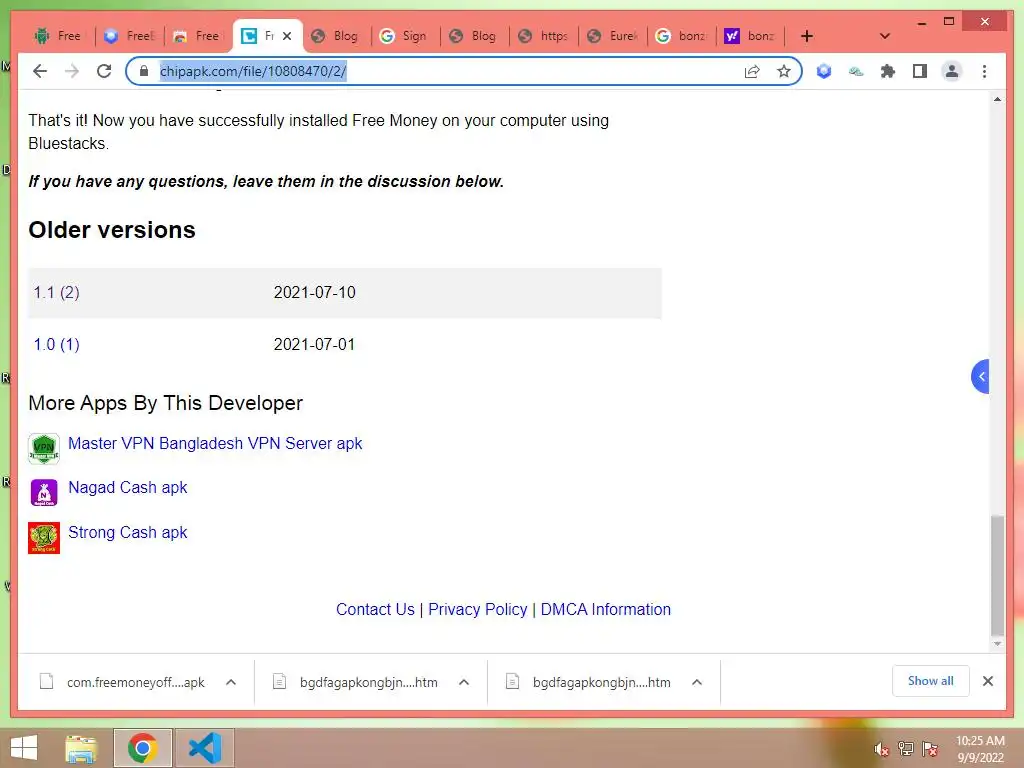
Task: Minimize the Chrome window
Action: [x=921, y=22]
